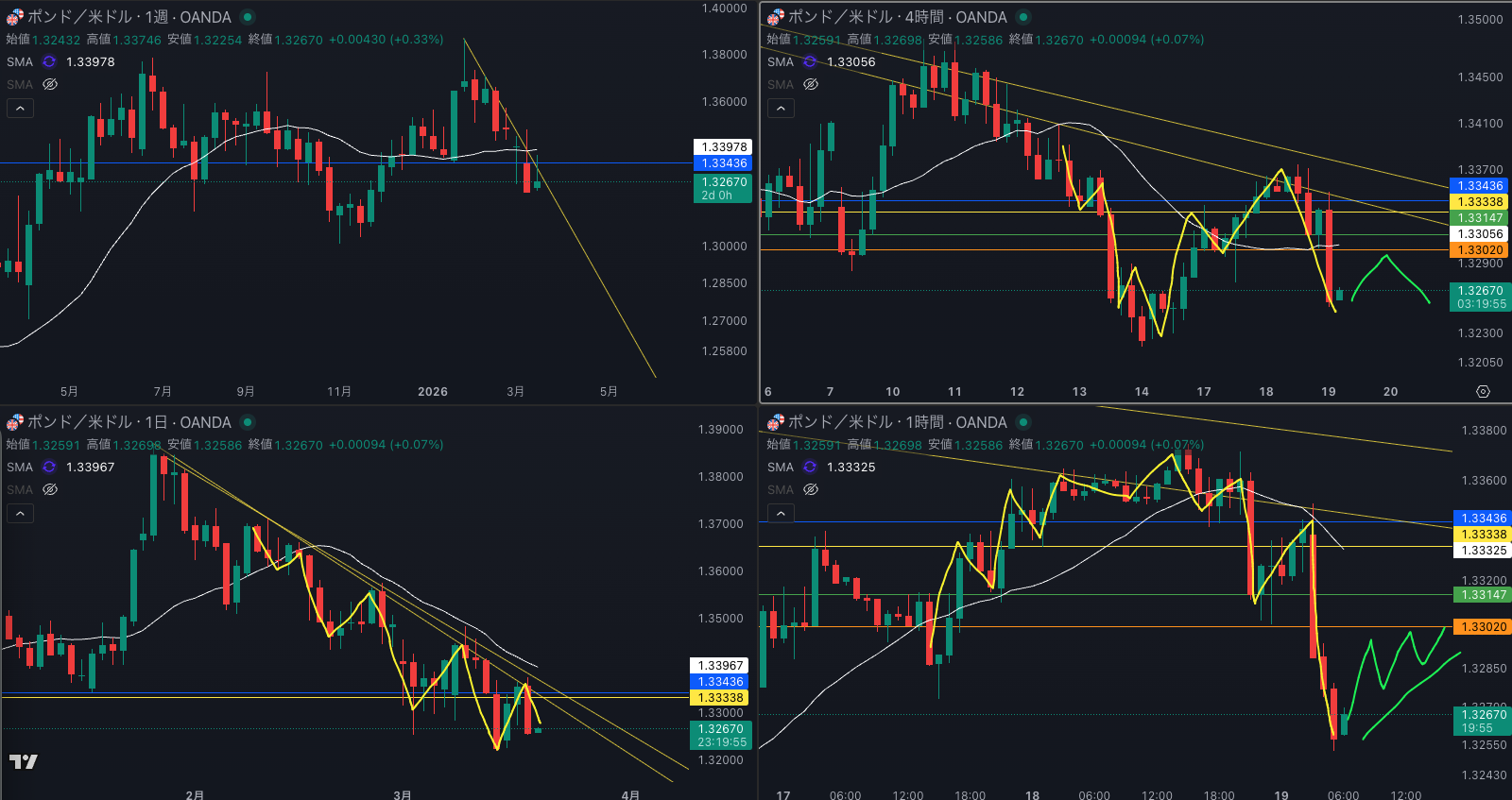Click the TradingView logo in daily chart
Image resolution: width=1512 pixels, height=800 pixels.
[24, 761]
